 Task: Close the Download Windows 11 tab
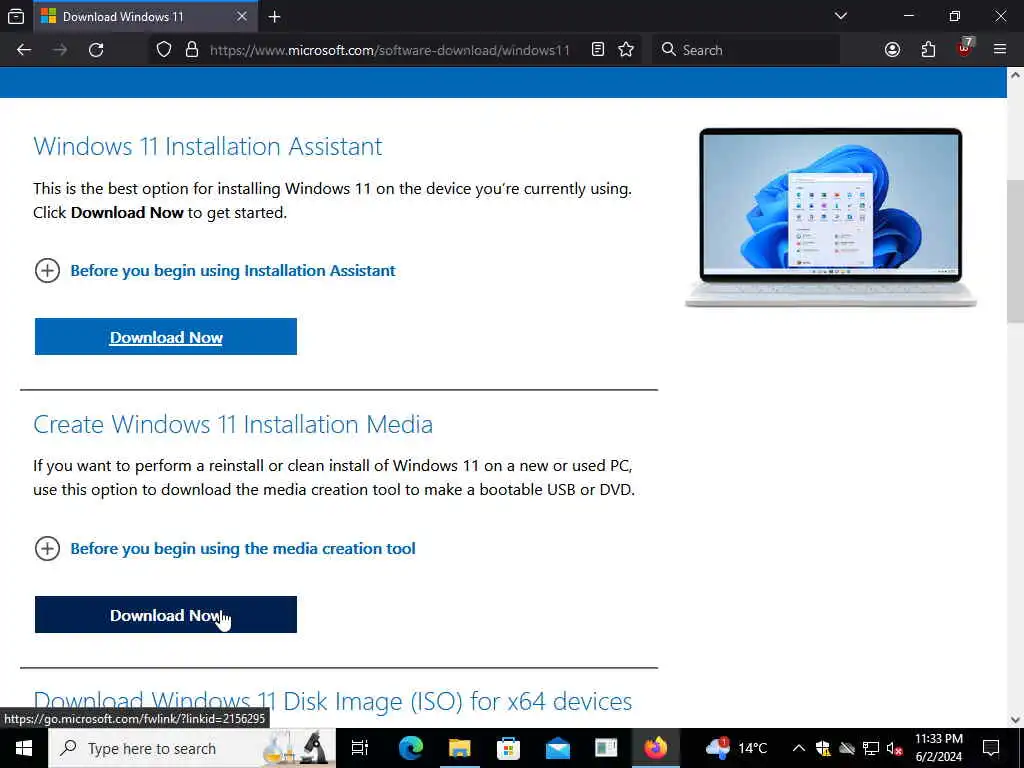point(242,16)
